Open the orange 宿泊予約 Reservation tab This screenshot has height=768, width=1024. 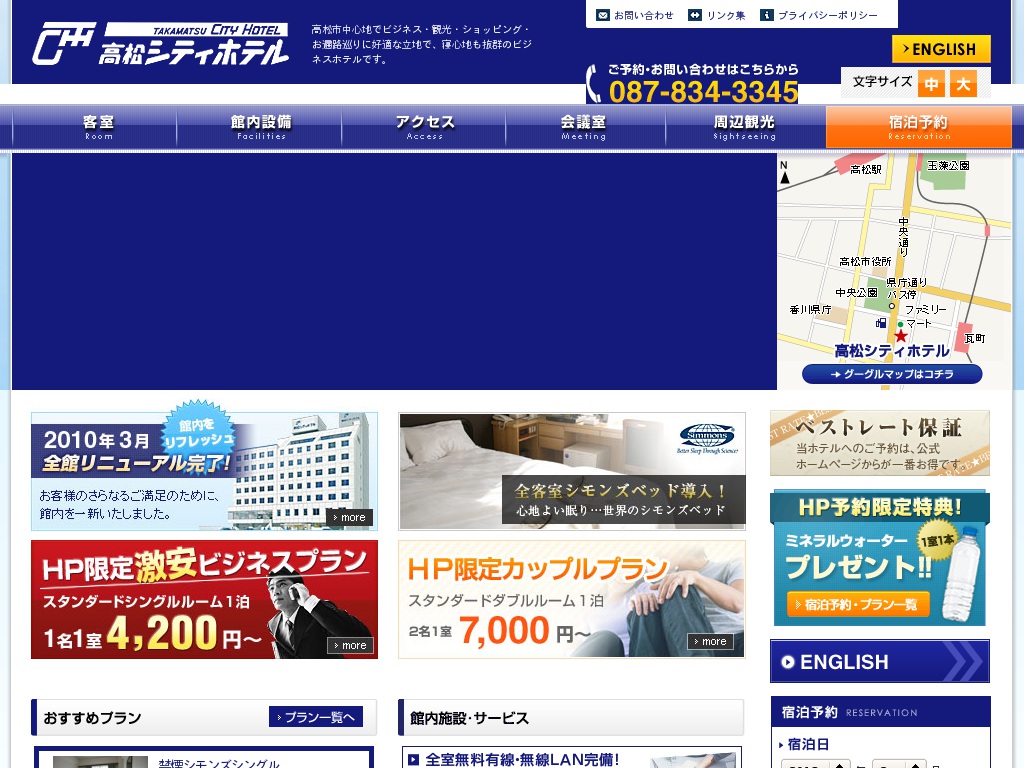click(919, 127)
